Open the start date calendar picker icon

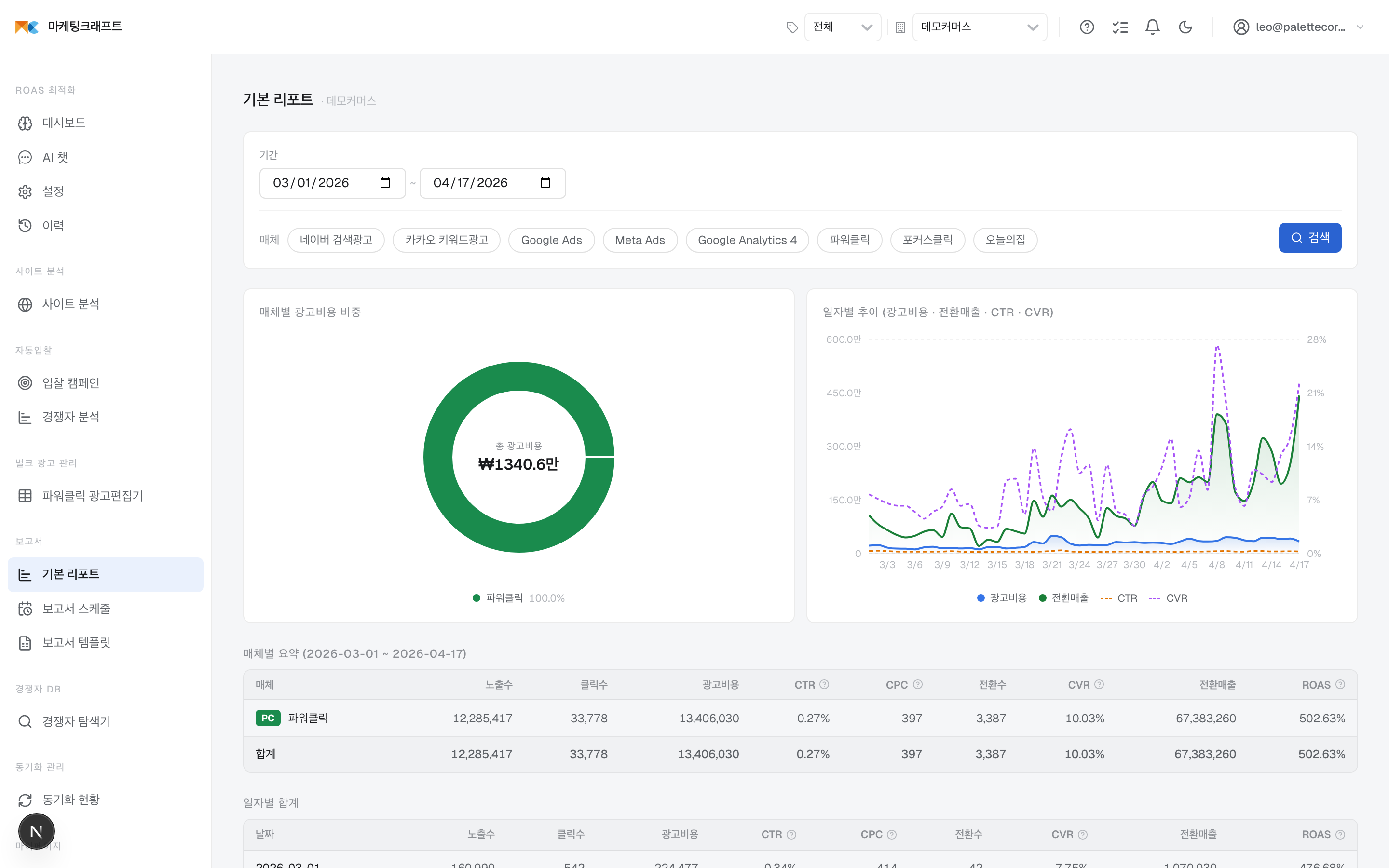385,183
